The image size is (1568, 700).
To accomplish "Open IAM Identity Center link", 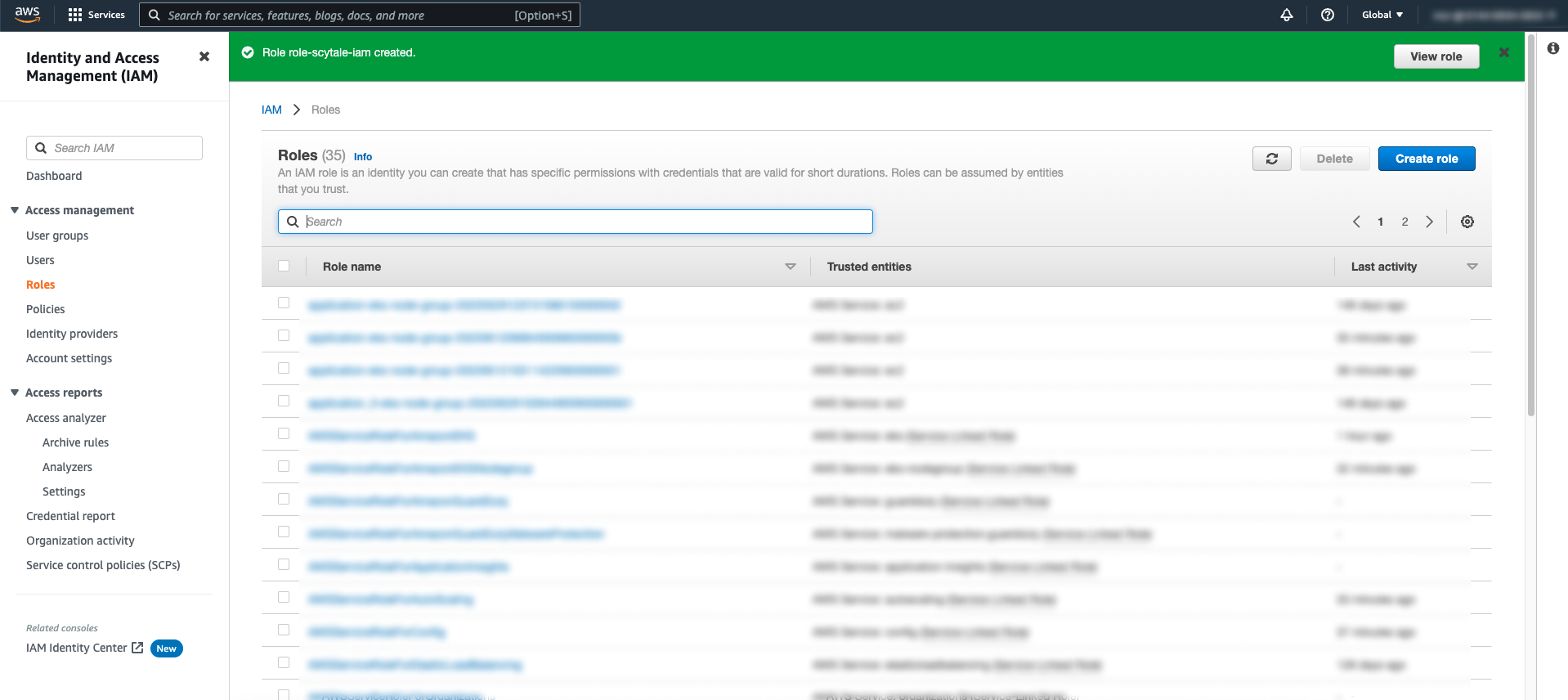I will (x=76, y=648).
